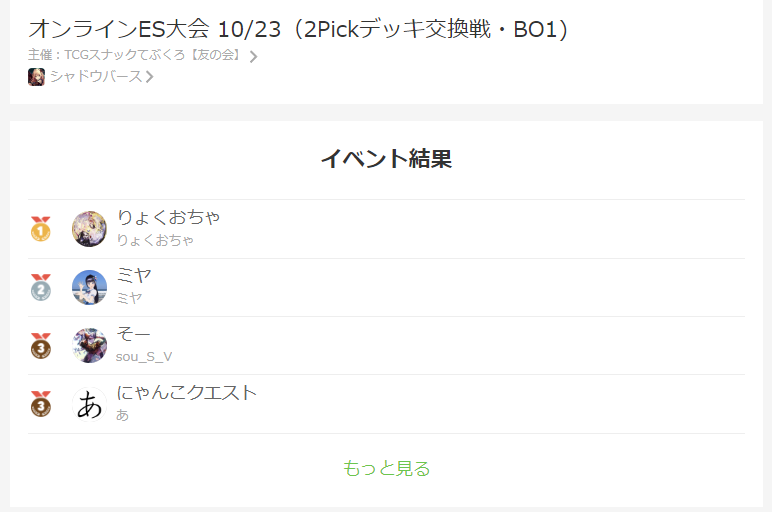Select username sou_S_V
Viewport: 772px width, 512px height.
click(x=144, y=356)
